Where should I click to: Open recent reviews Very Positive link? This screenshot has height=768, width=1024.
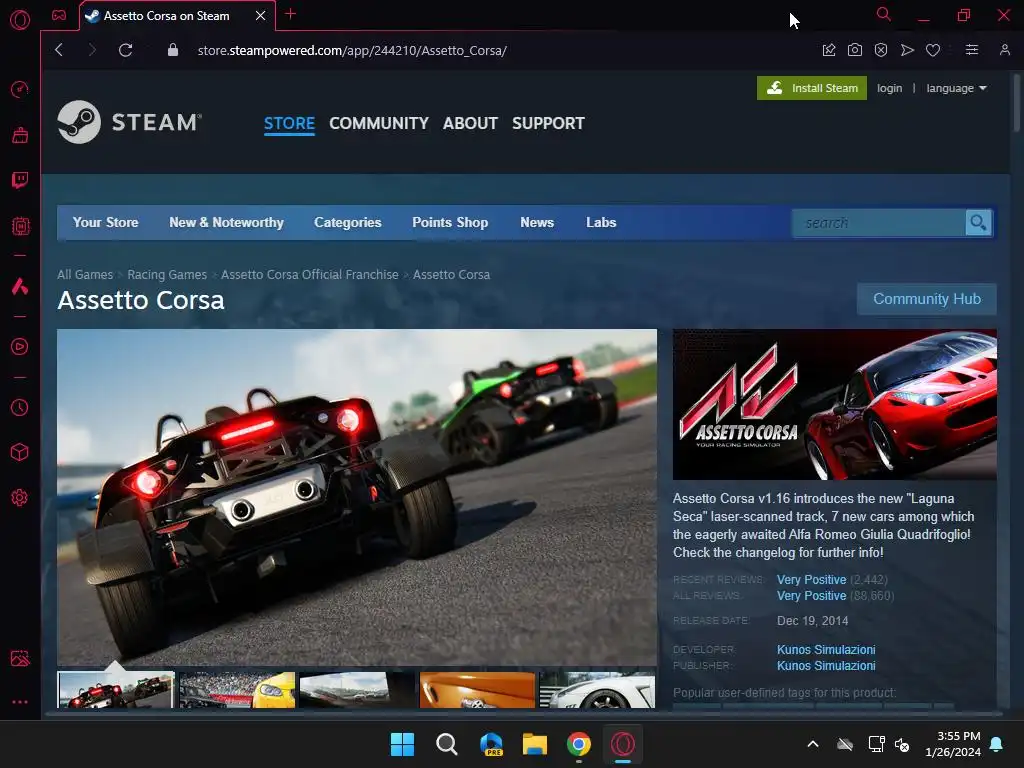point(811,580)
